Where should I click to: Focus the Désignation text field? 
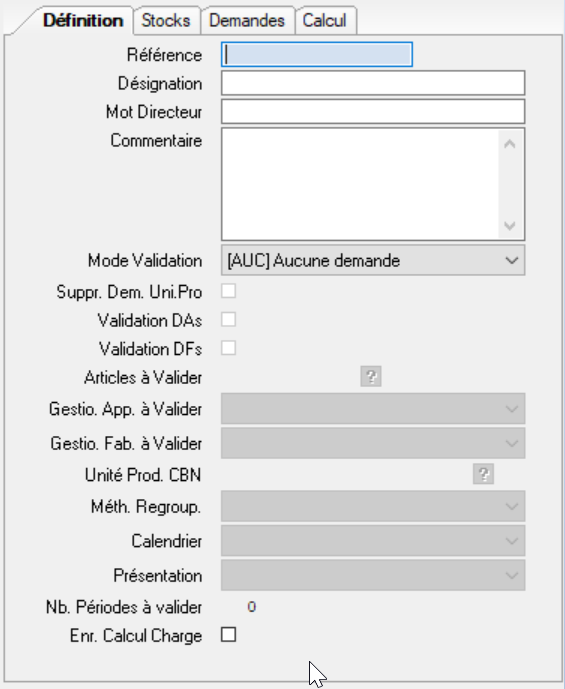tap(373, 83)
